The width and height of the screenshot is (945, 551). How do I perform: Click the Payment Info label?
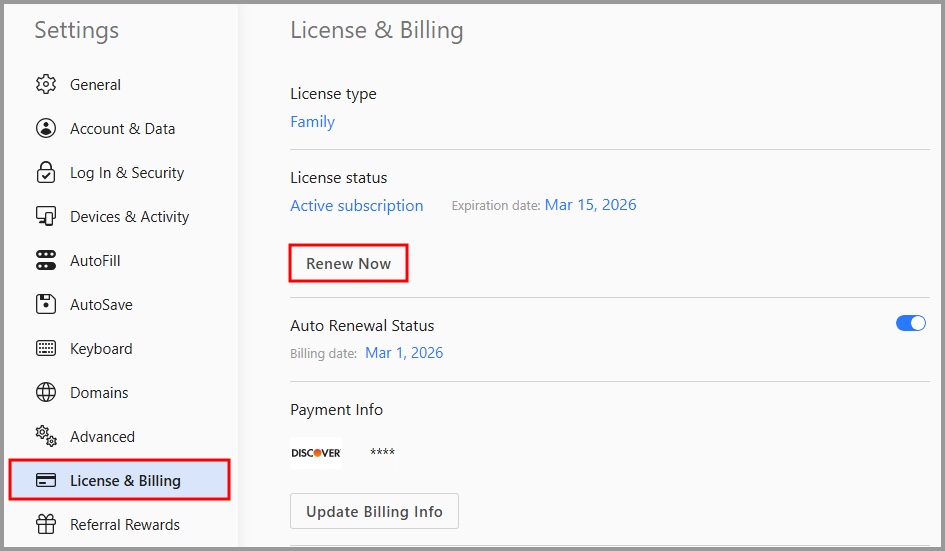[336, 410]
